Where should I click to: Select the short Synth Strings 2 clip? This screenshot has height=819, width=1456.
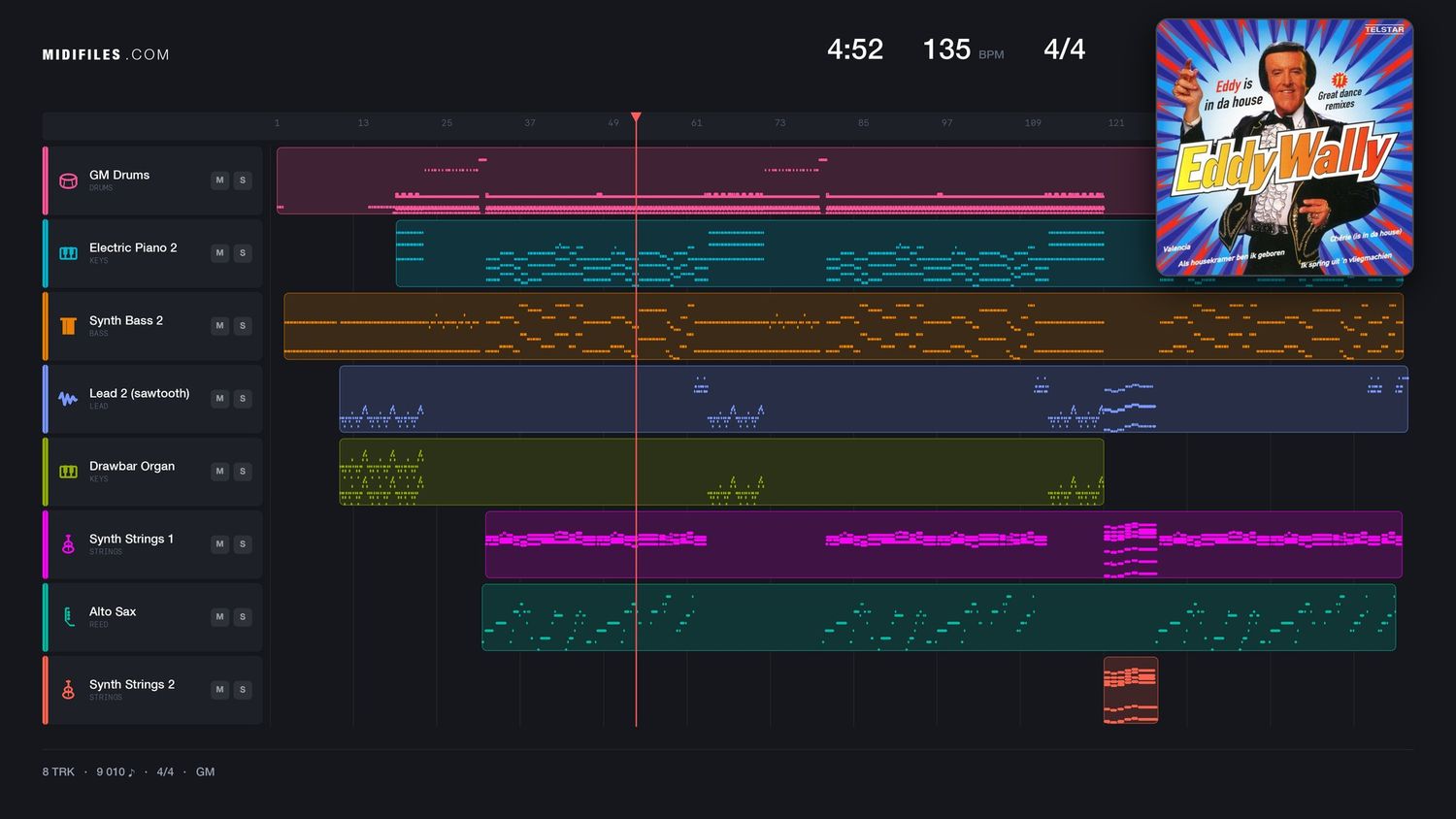tap(1131, 690)
